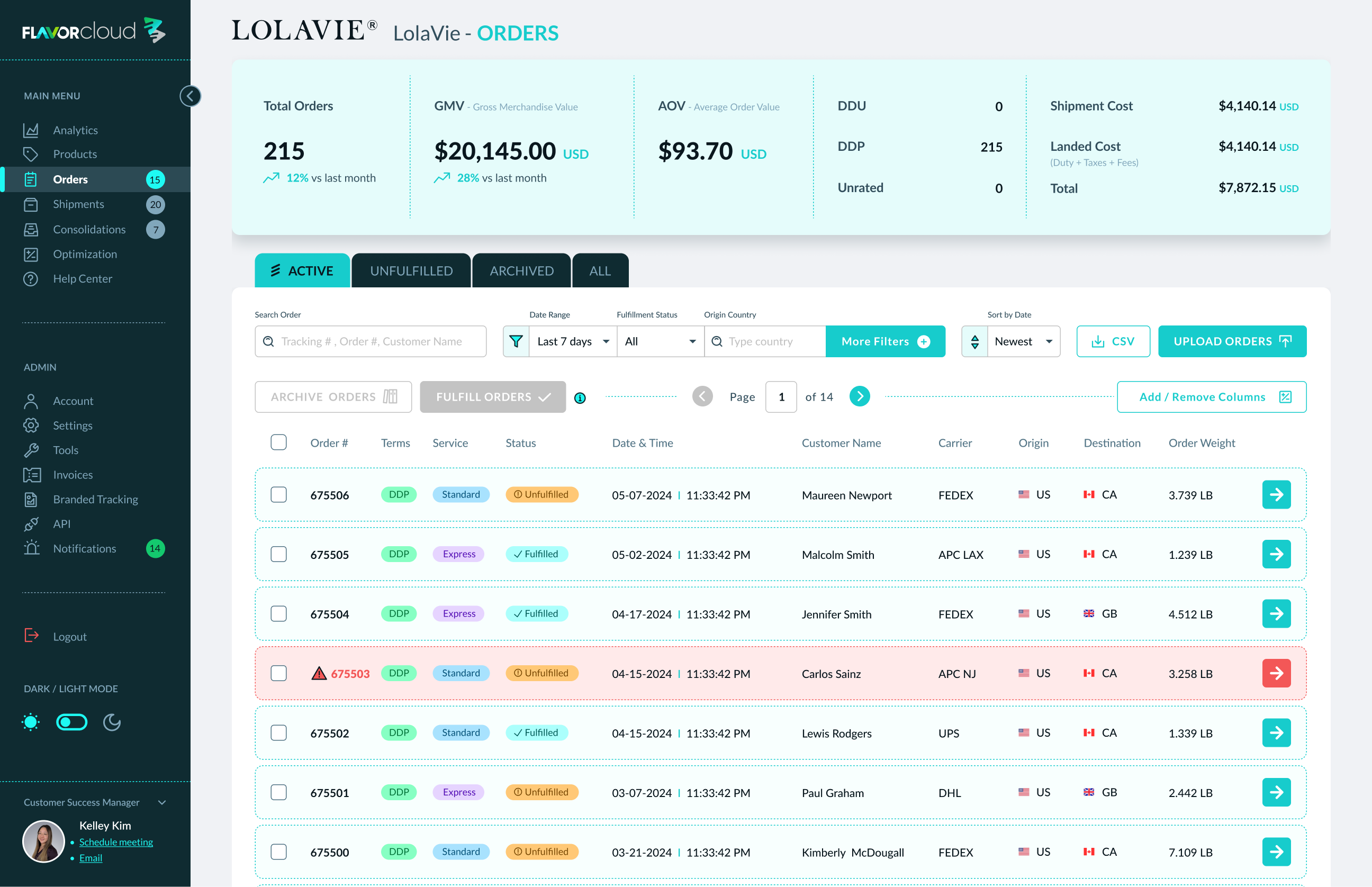Click the Schedule meeting link
The width and height of the screenshot is (1372, 887).
pos(116,842)
